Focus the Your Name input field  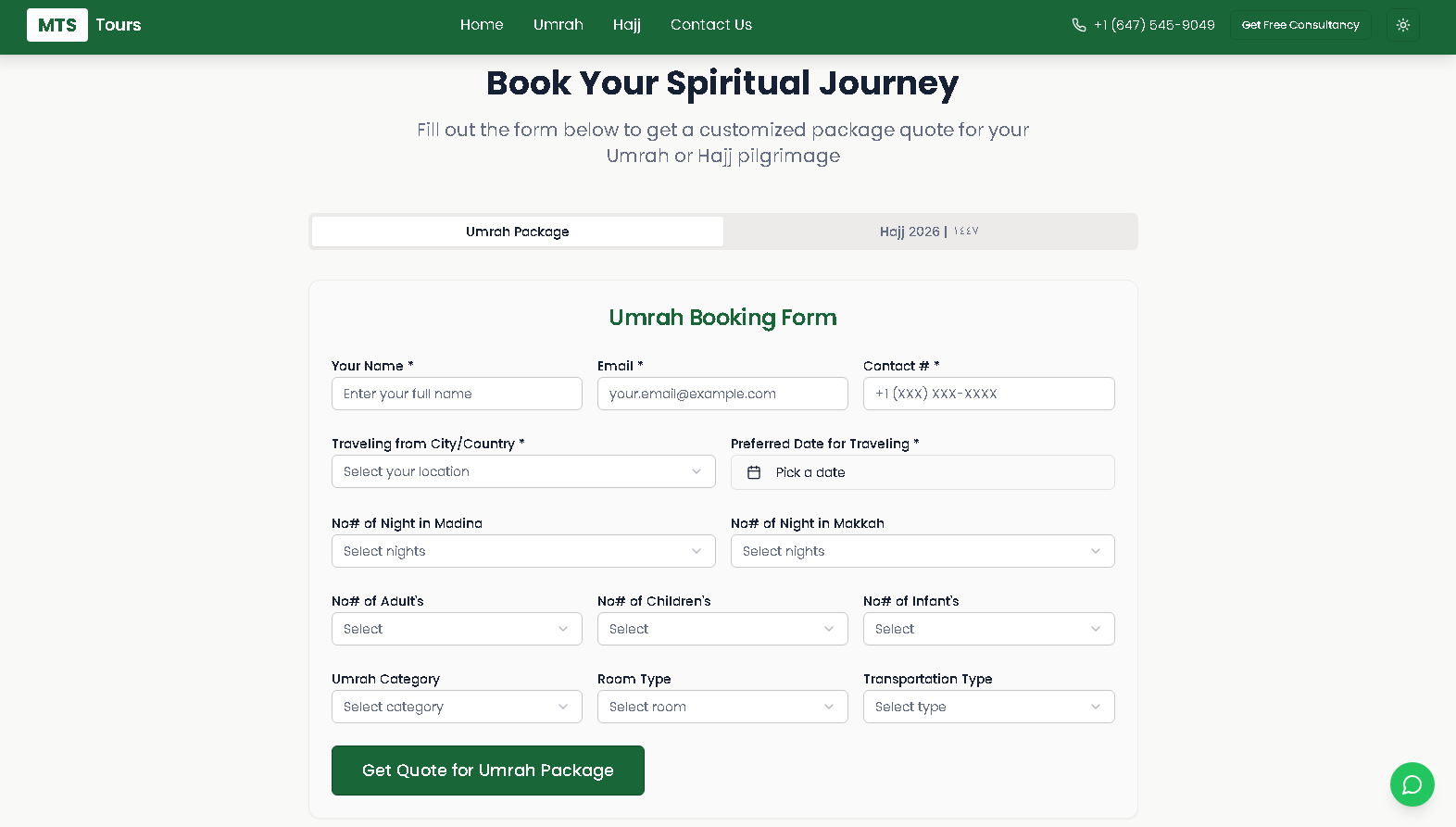457,394
